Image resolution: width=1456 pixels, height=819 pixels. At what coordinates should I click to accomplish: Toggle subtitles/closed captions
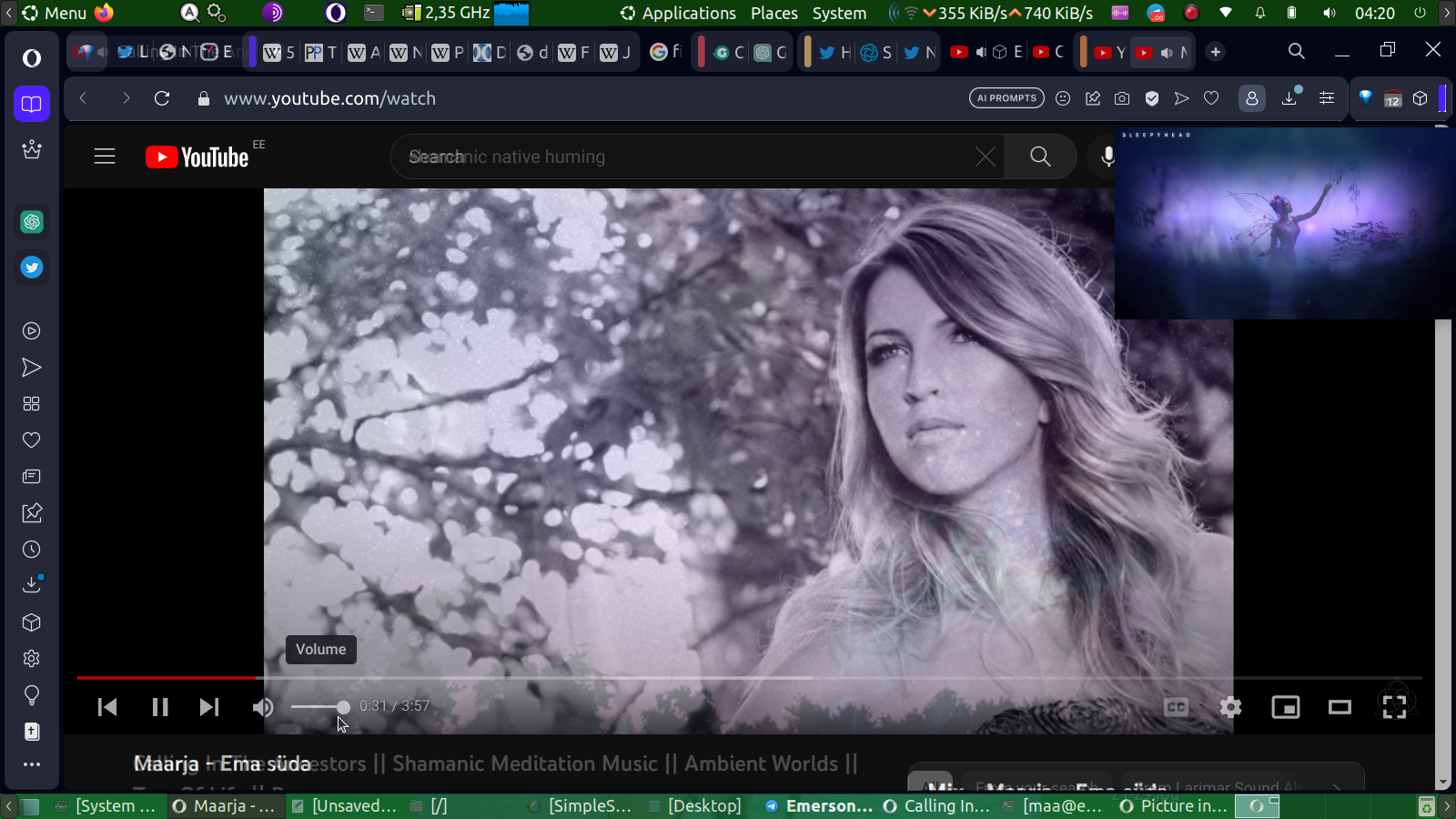coord(1176,707)
